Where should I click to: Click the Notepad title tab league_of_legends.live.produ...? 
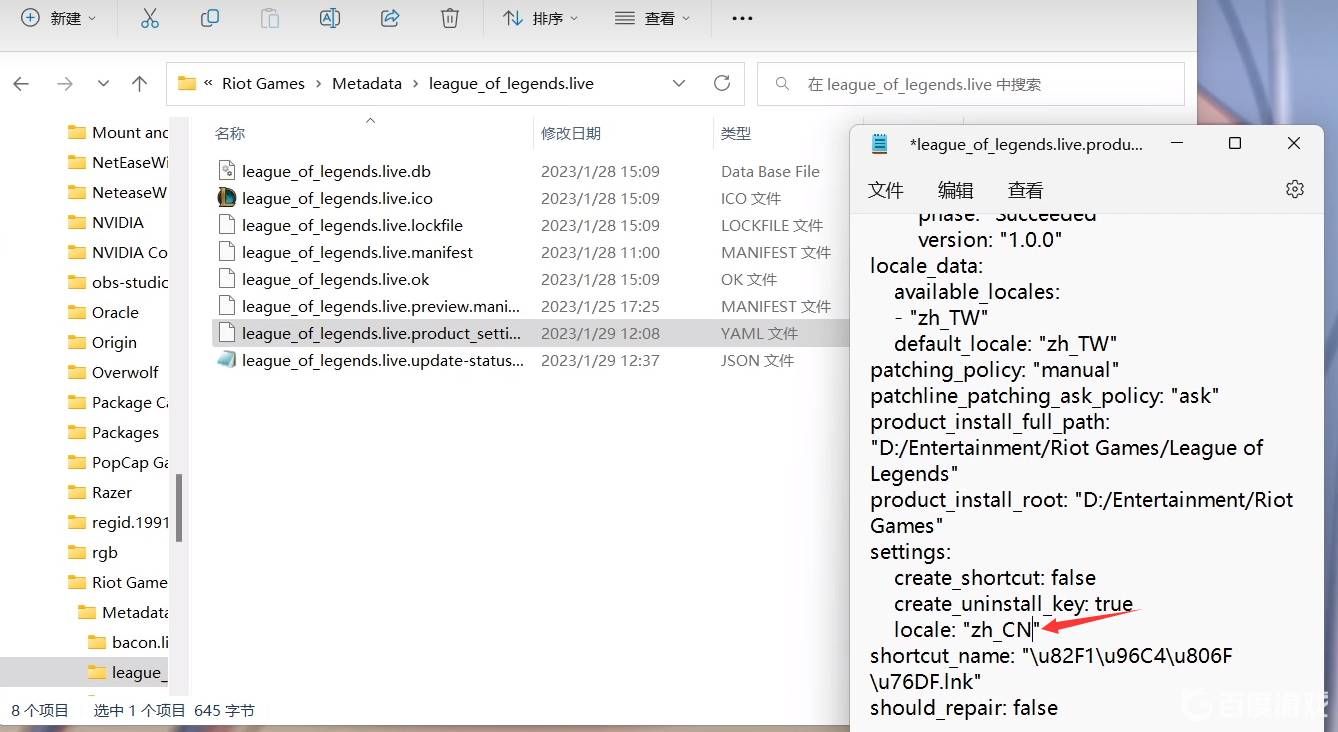[x=1026, y=144]
